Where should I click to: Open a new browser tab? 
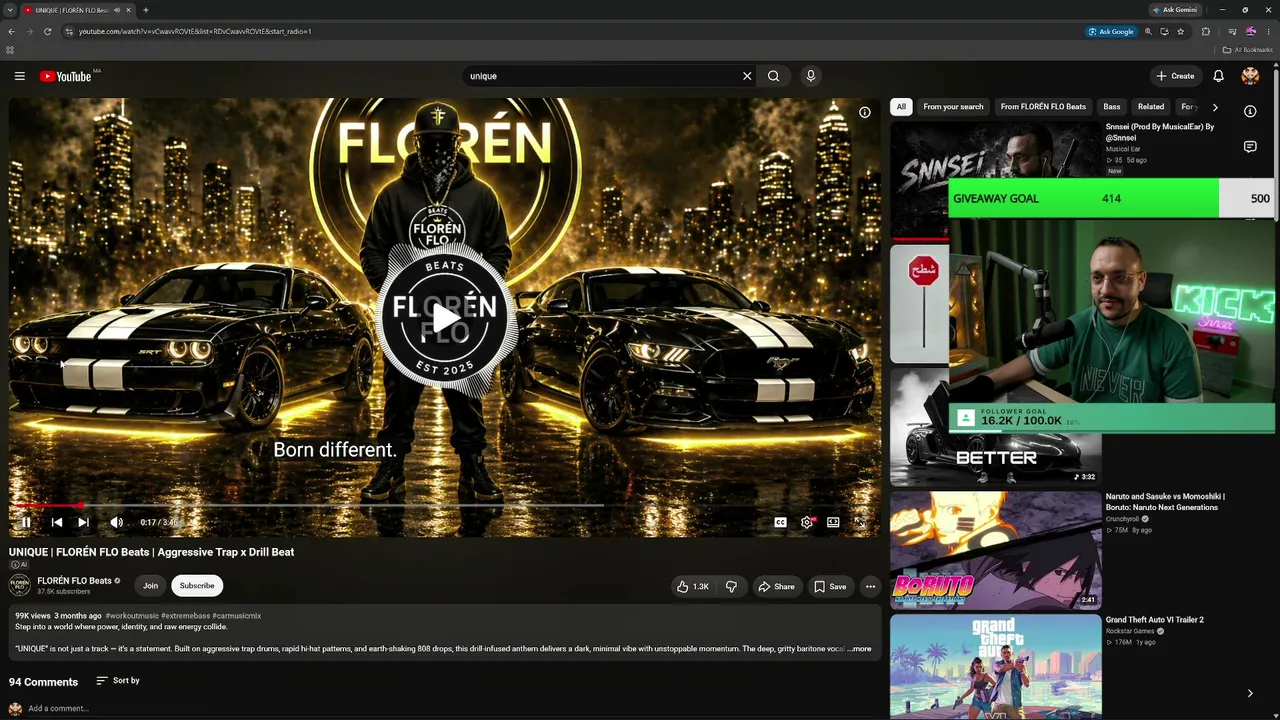point(146,10)
